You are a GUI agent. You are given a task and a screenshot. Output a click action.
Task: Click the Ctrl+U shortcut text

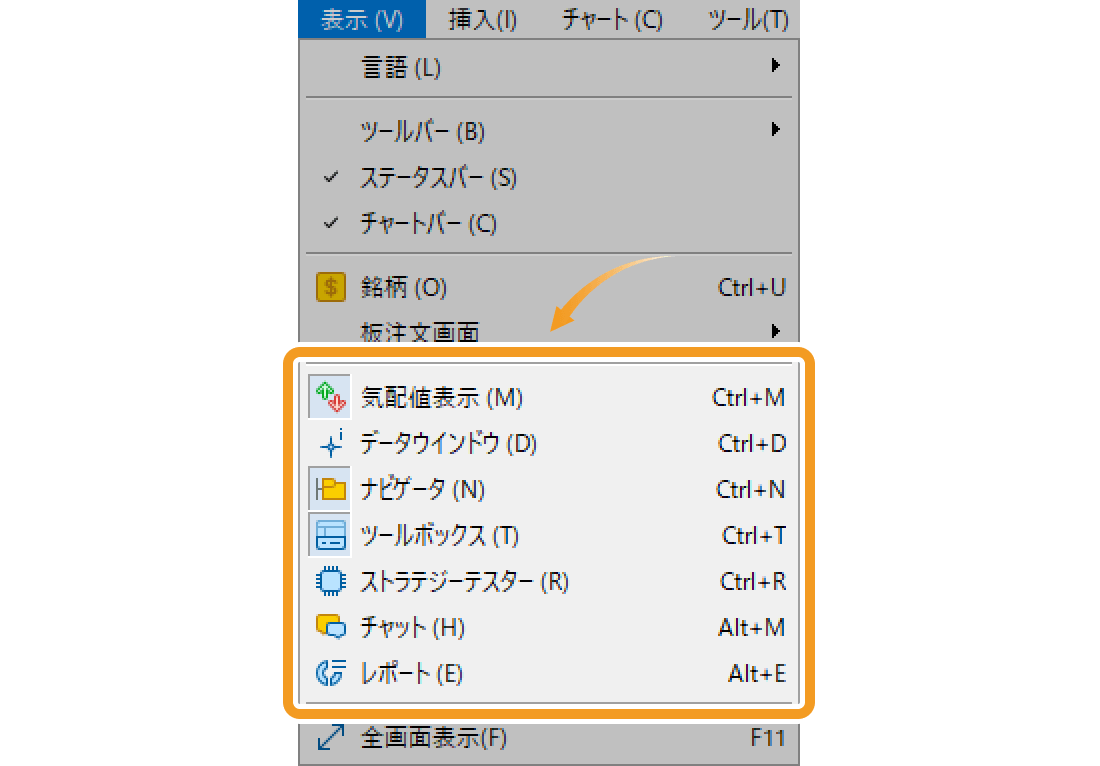coord(751,287)
